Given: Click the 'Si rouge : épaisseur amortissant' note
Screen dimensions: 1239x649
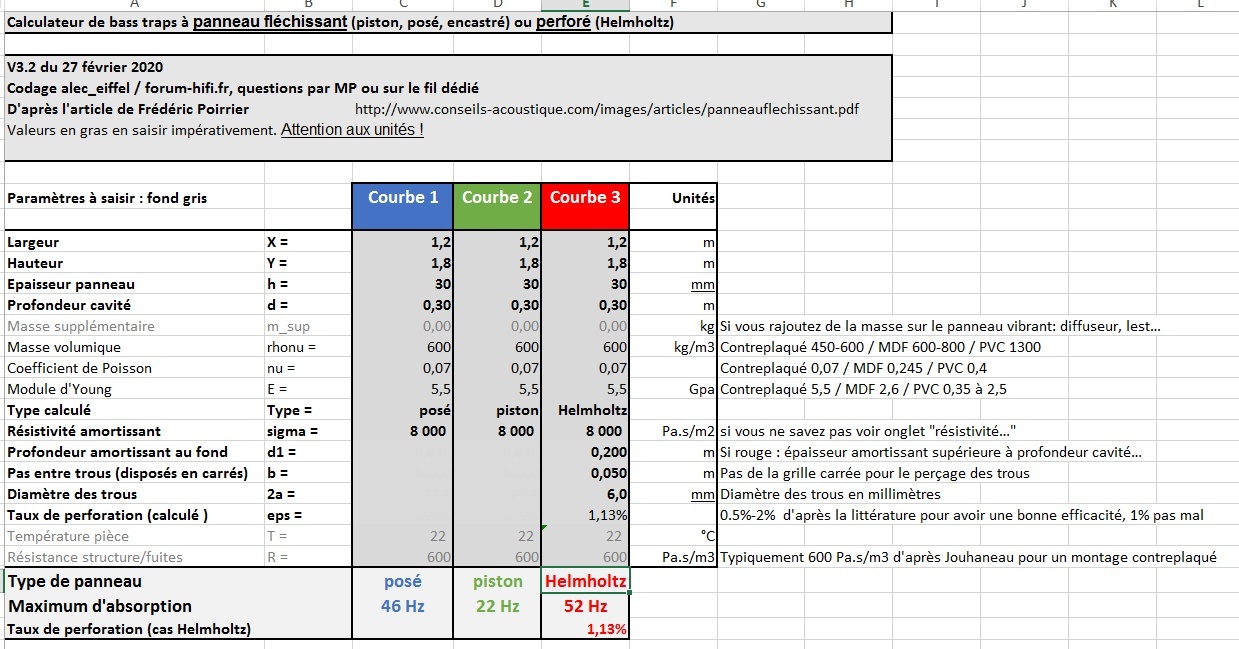Looking at the screenshot, I should (x=930, y=452).
